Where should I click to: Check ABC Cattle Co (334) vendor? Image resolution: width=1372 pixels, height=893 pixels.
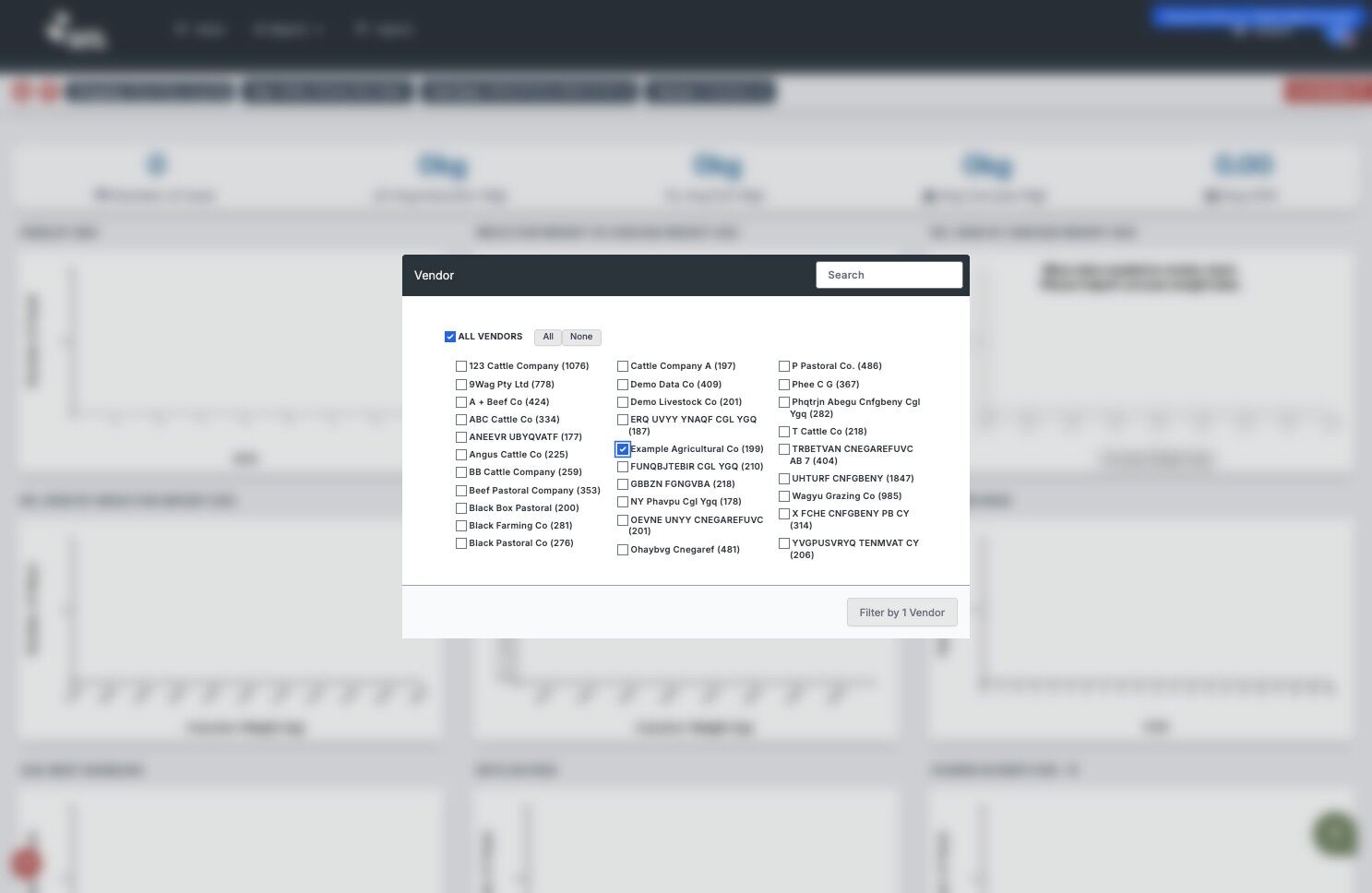point(461,420)
